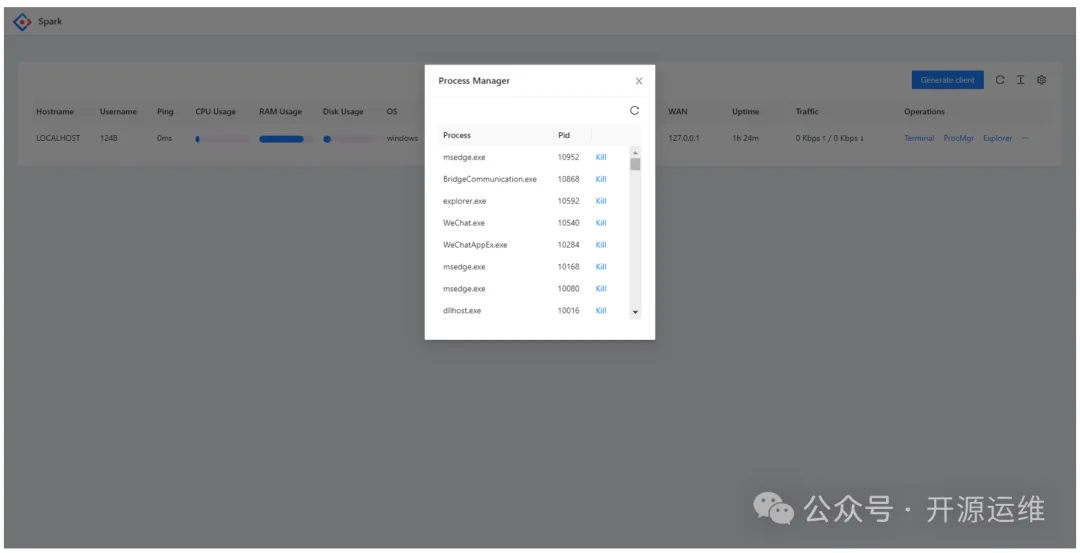Click the Spark logo icon
The image size is (1080, 553).
22,22
